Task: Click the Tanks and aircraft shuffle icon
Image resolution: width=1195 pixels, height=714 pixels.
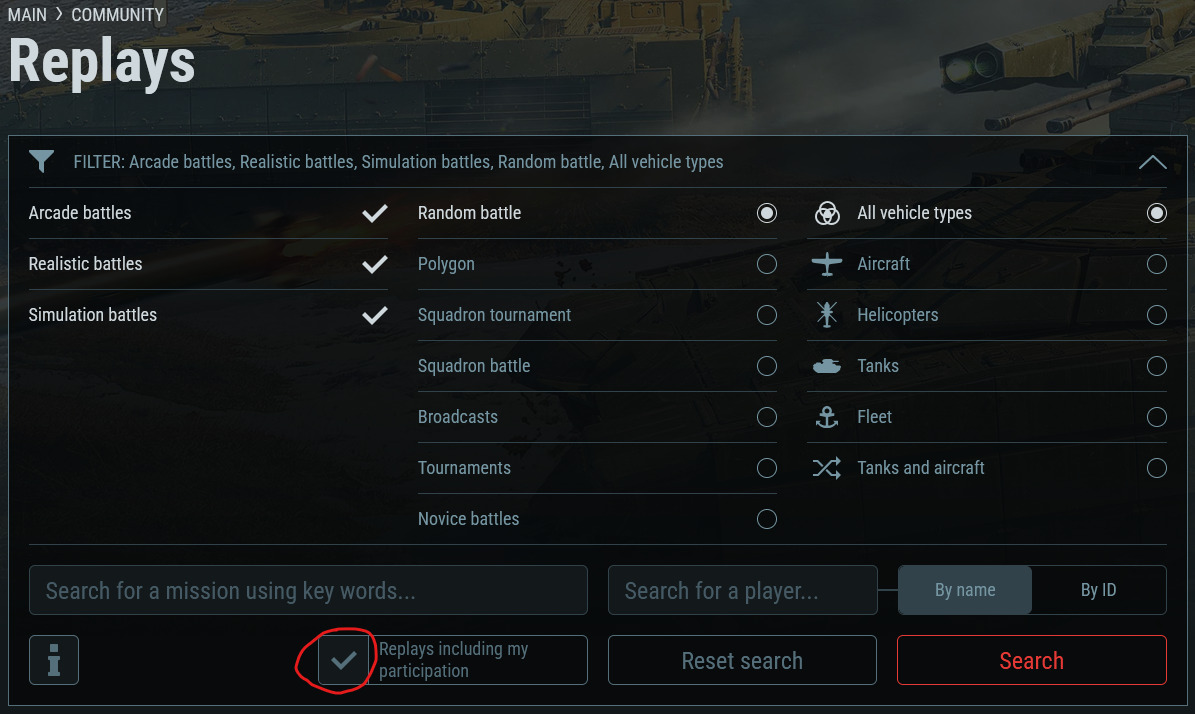Action: click(827, 468)
